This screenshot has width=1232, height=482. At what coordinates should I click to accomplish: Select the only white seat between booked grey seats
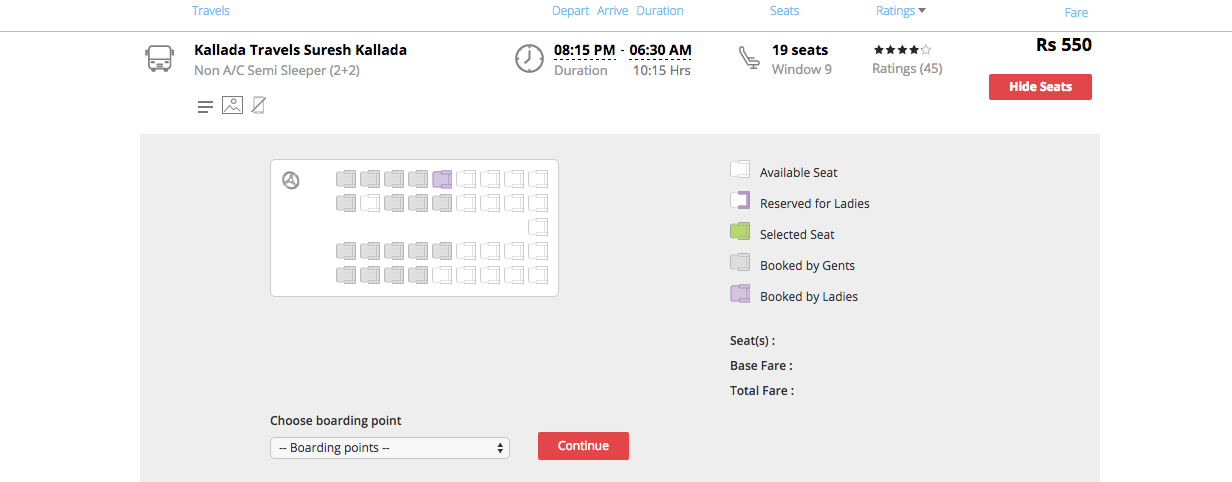(x=370, y=203)
